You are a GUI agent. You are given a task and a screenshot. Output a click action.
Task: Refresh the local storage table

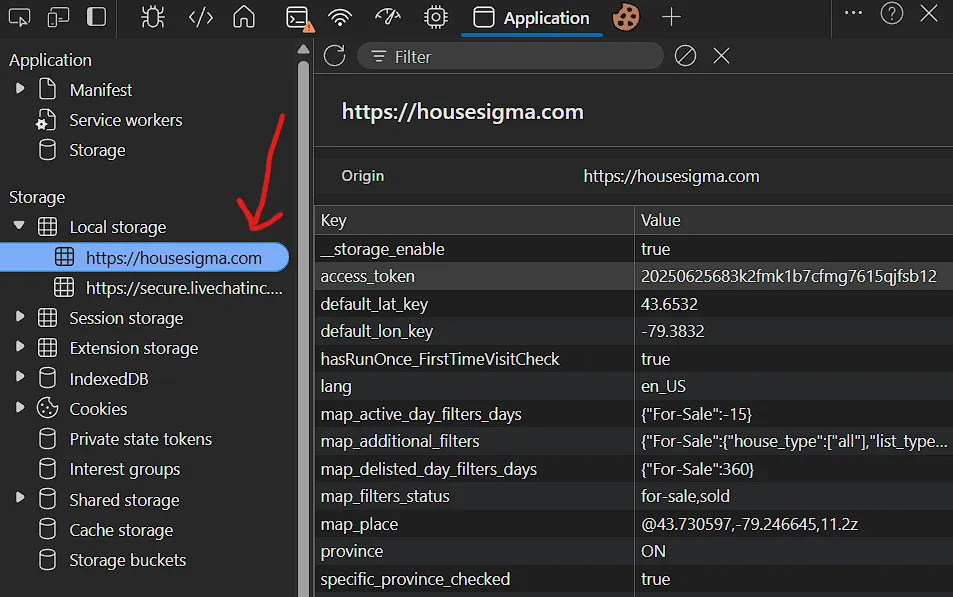tap(334, 56)
